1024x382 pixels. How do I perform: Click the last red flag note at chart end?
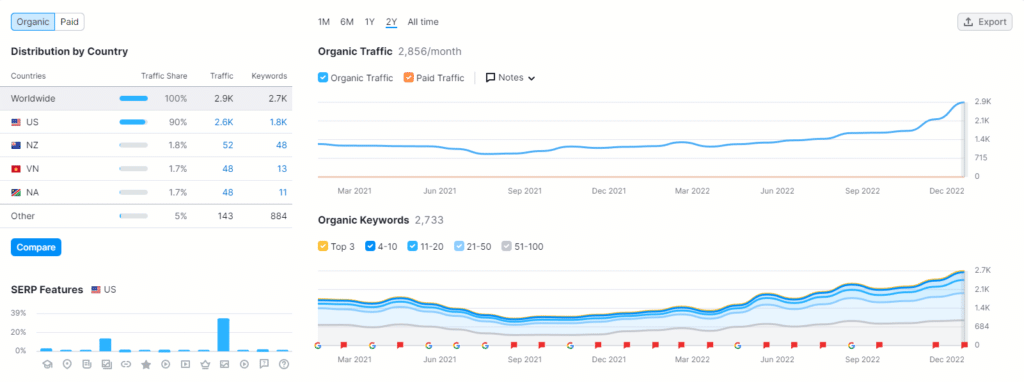(965, 345)
